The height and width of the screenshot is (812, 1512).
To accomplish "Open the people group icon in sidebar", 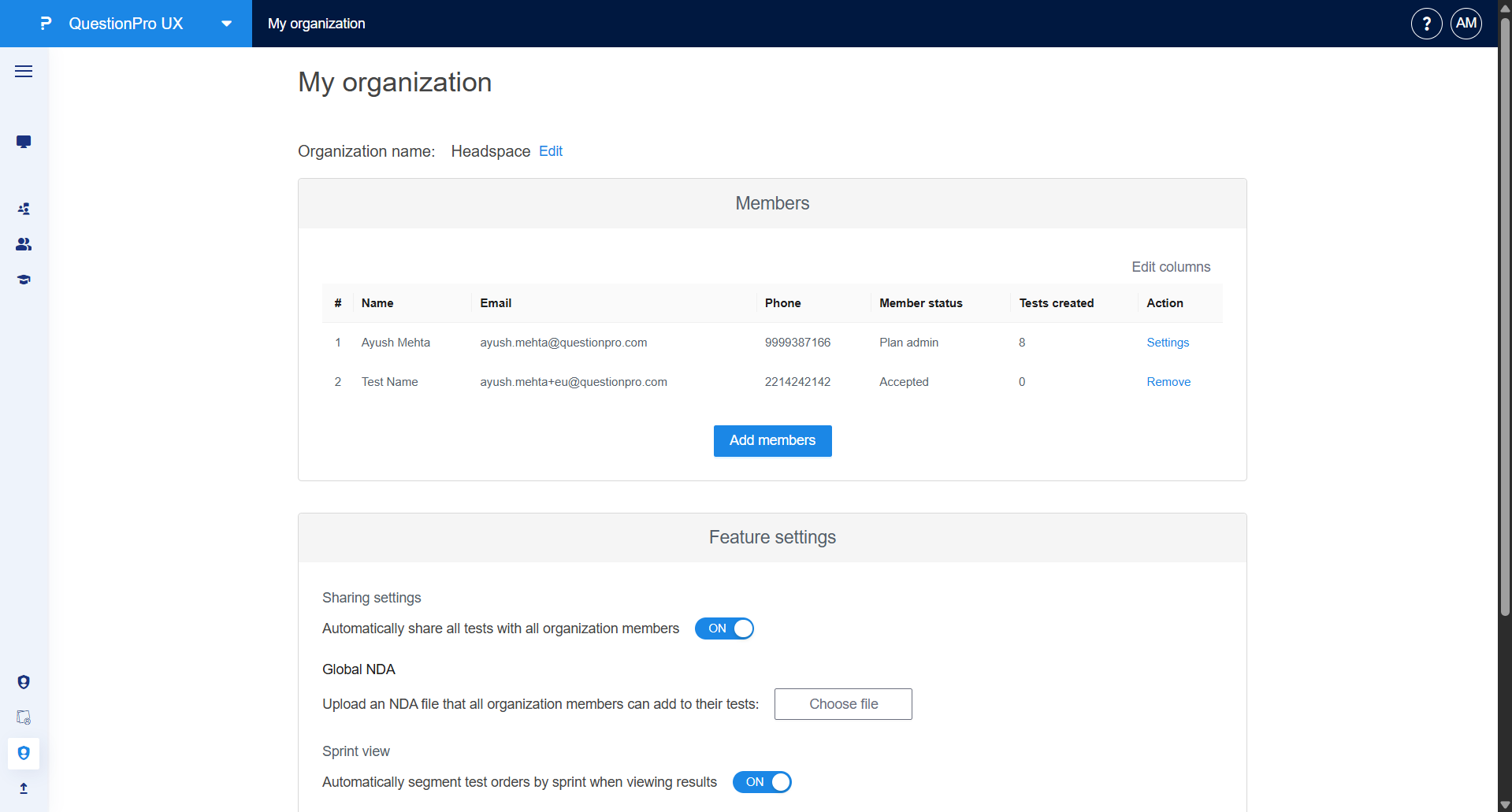I will [24, 244].
